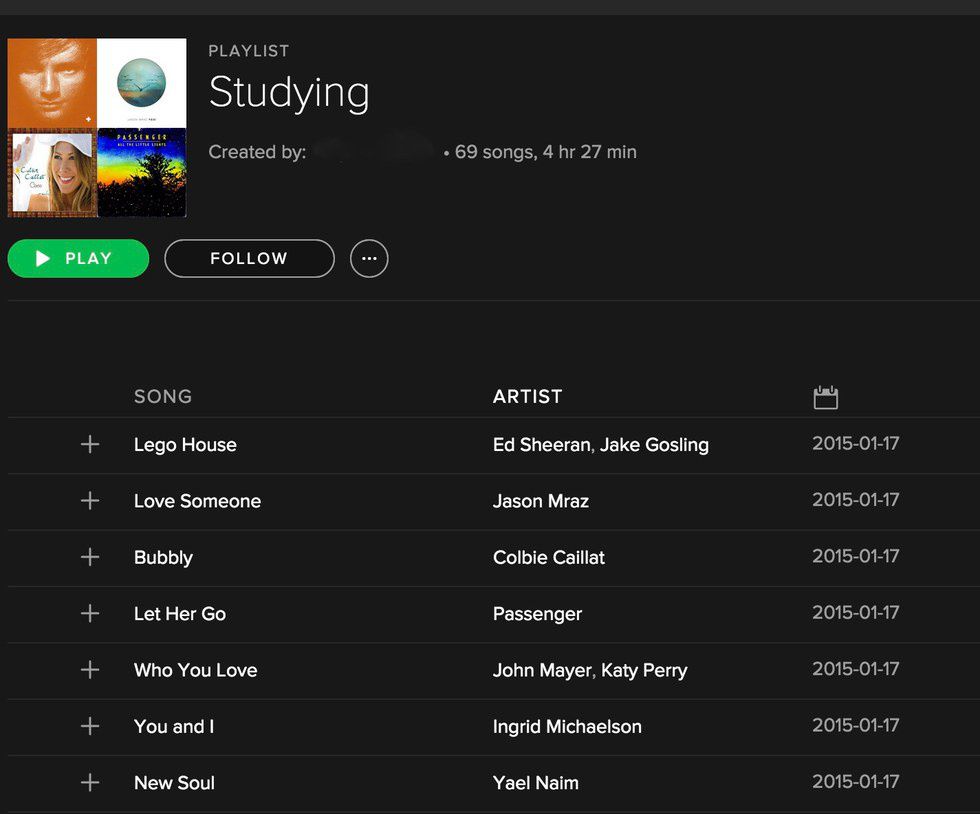Play the Studying playlist
Screen dimensions: 980x814
coord(78,259)
